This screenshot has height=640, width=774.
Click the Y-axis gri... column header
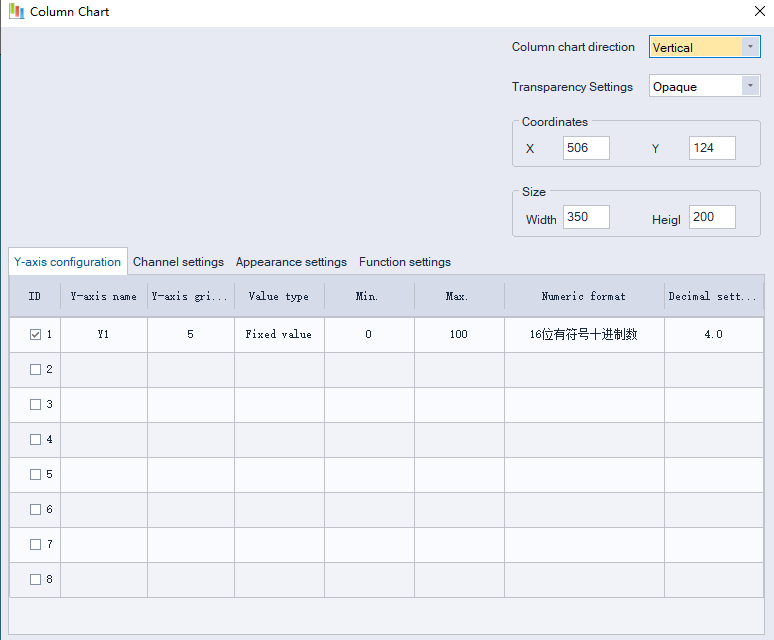(191, 296)
